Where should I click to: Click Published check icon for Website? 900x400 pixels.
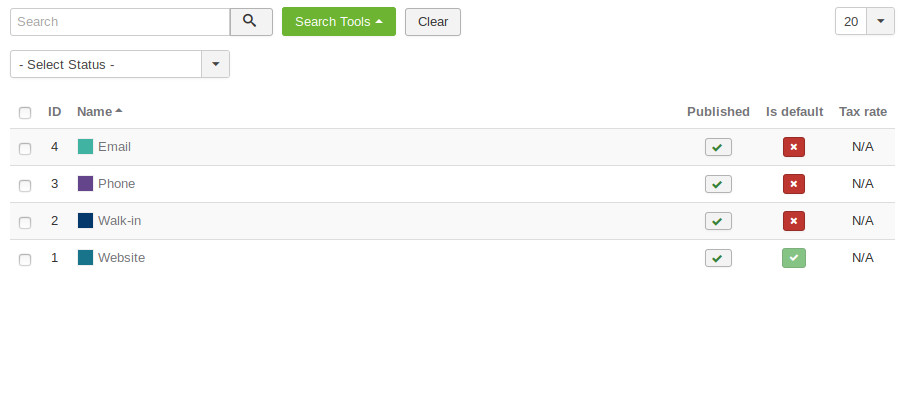[x=718, y=258]
